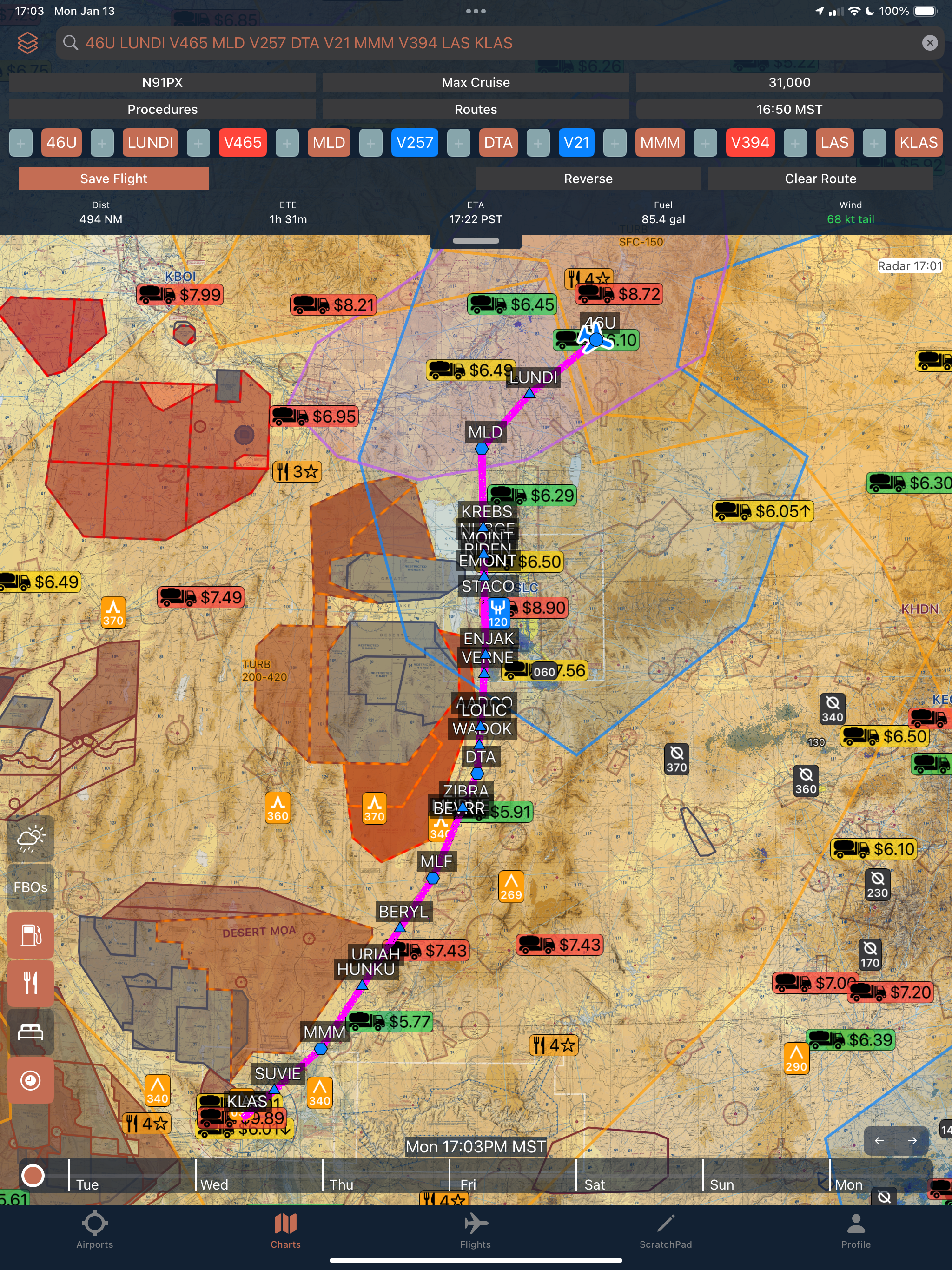952x1270 pixels.
Task: Tap the 230 negative PIREP marker
Action: [x=877, y=885]
